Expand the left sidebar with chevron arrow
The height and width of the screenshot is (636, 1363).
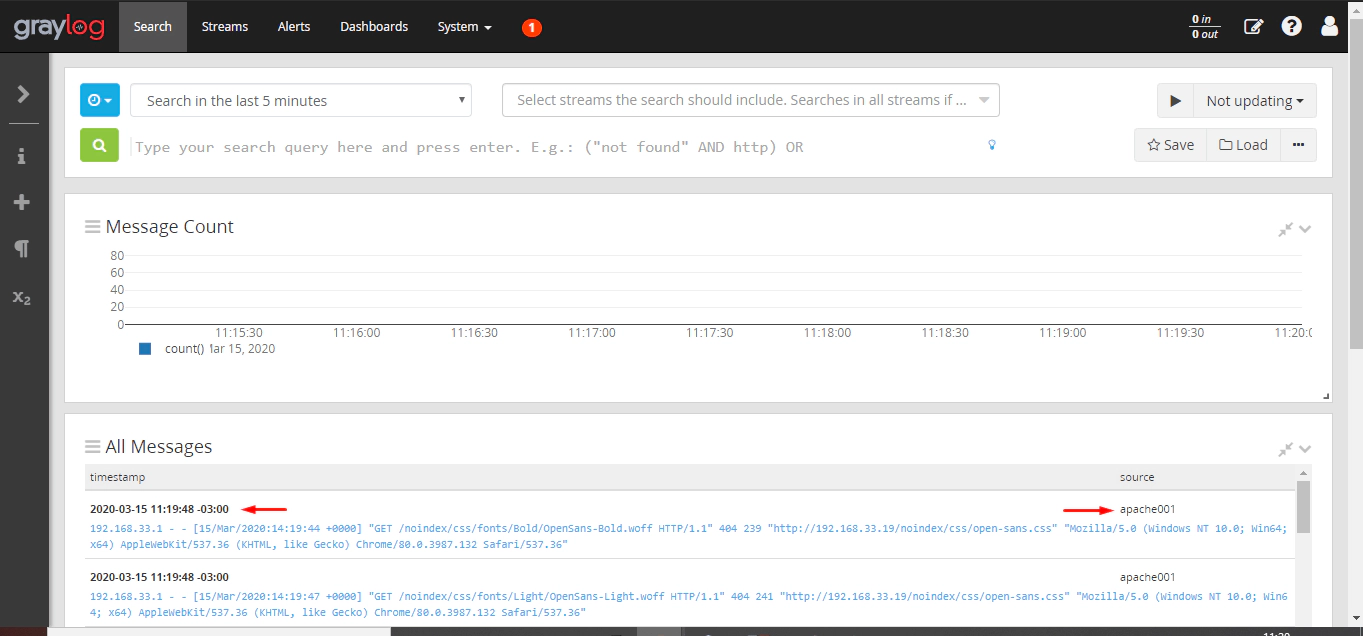[23, 94]
